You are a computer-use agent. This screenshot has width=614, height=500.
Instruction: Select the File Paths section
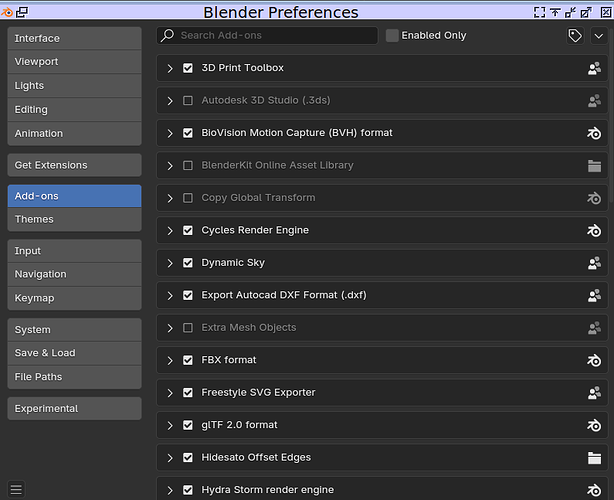click(x=74, y=377)
